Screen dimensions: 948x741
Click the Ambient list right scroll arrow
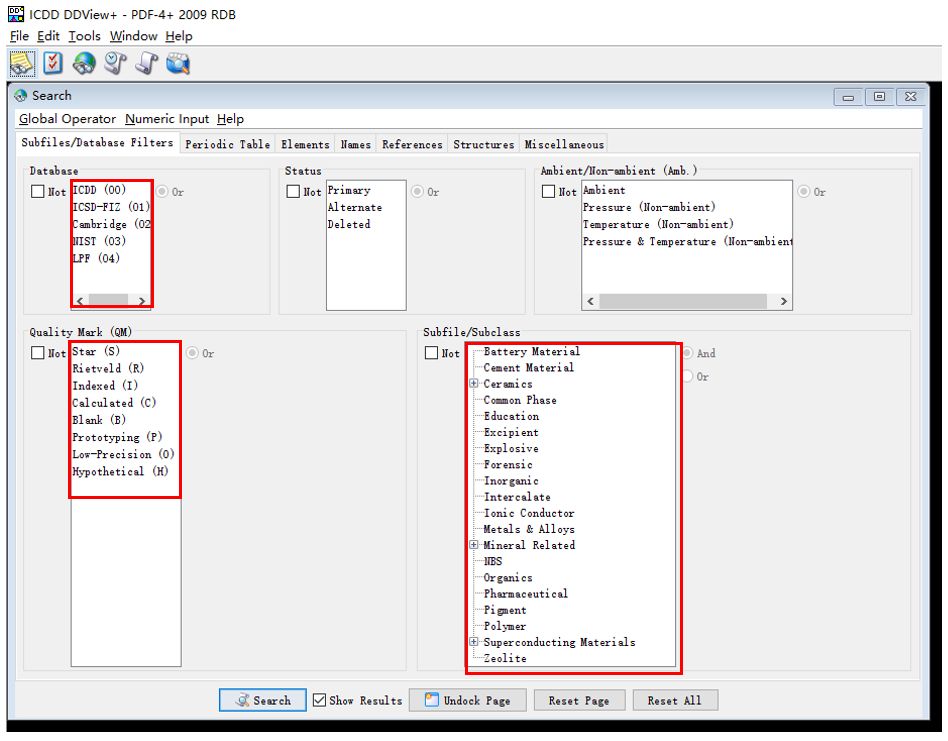coord(784,301)
